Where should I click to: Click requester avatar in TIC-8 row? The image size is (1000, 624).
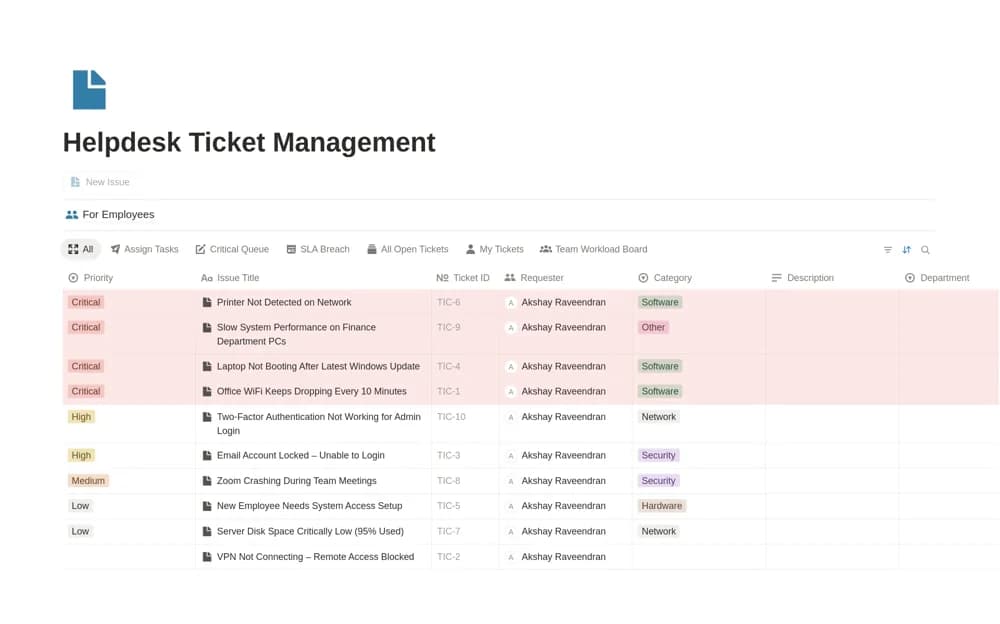510,481
